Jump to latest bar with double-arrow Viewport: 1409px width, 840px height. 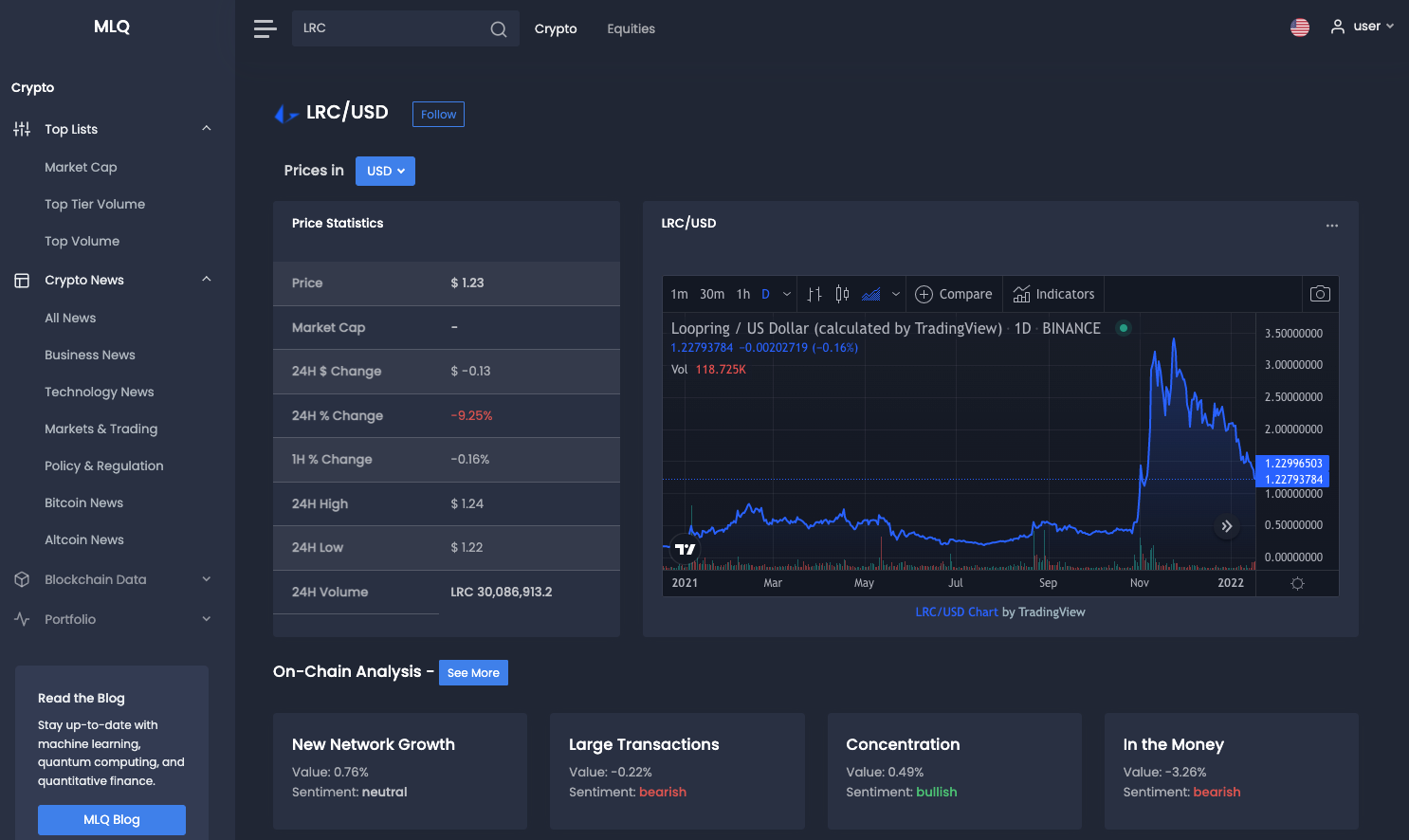[x=1226, y=525]
